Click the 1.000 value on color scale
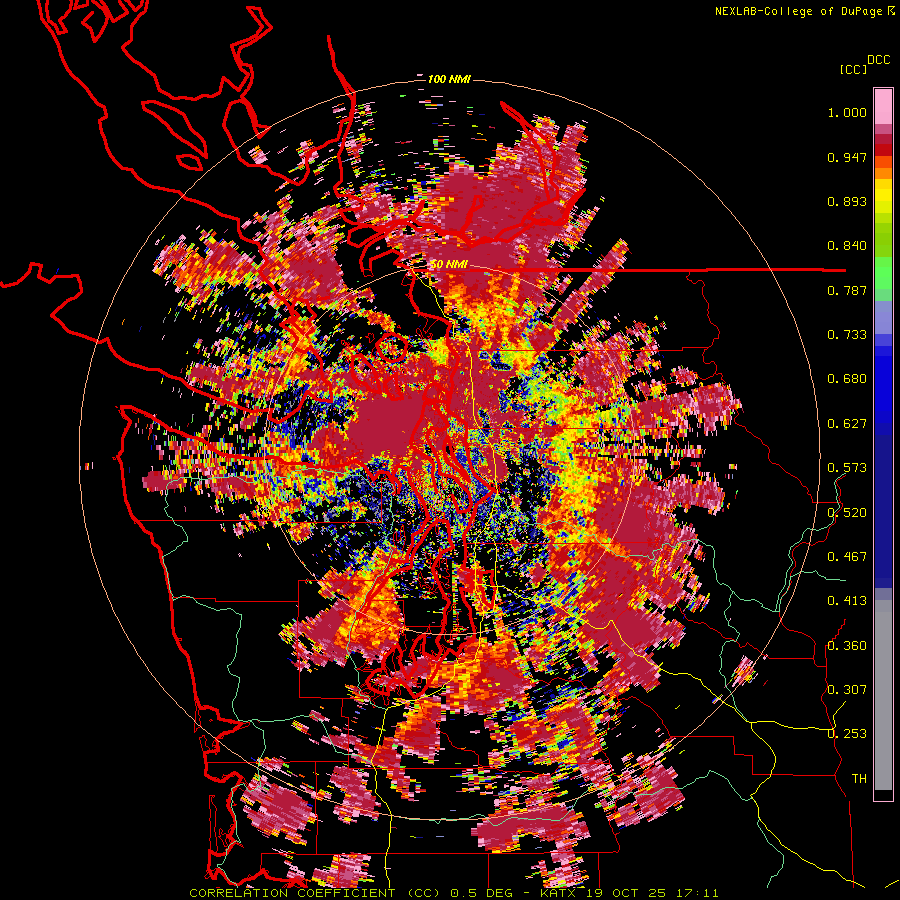 coord(847,112)
